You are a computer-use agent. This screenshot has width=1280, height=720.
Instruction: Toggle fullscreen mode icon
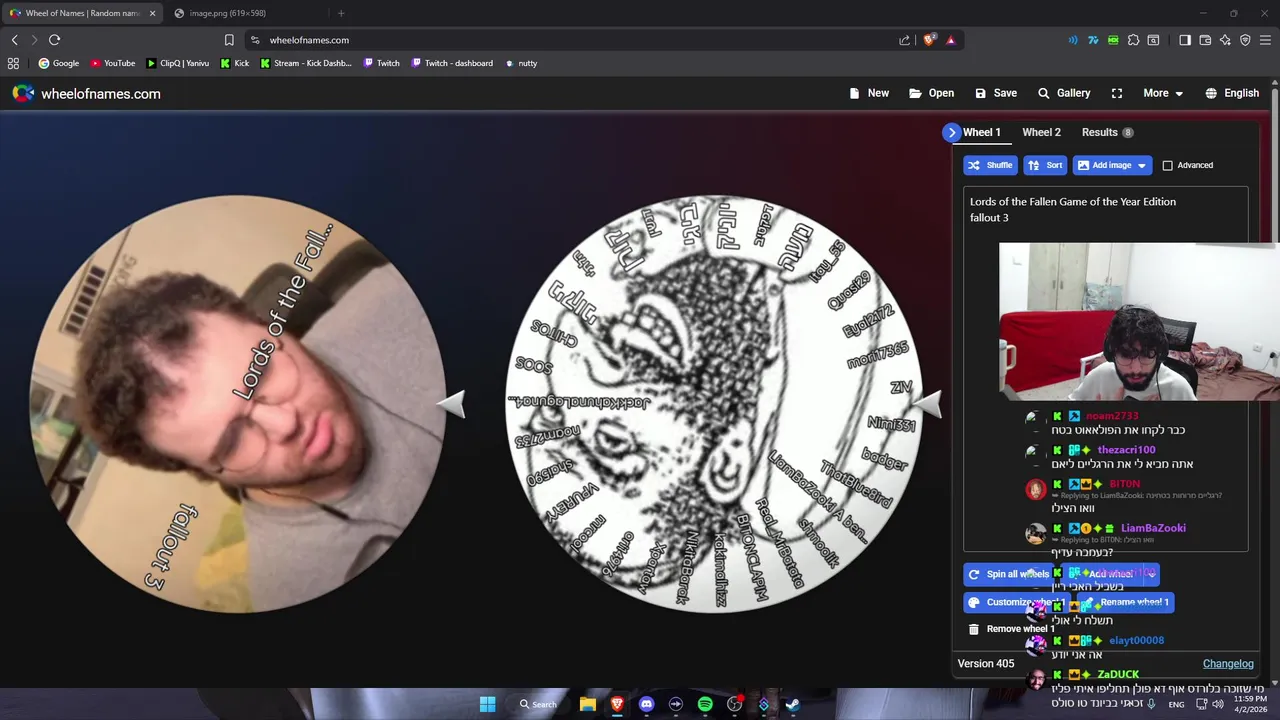point(1117,93)
